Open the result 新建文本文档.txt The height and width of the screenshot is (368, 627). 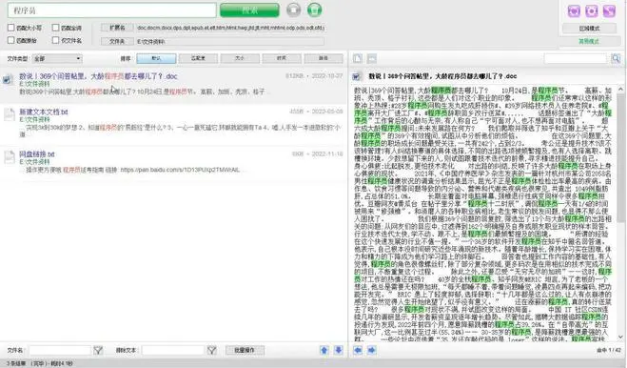[x=44, y=112]
